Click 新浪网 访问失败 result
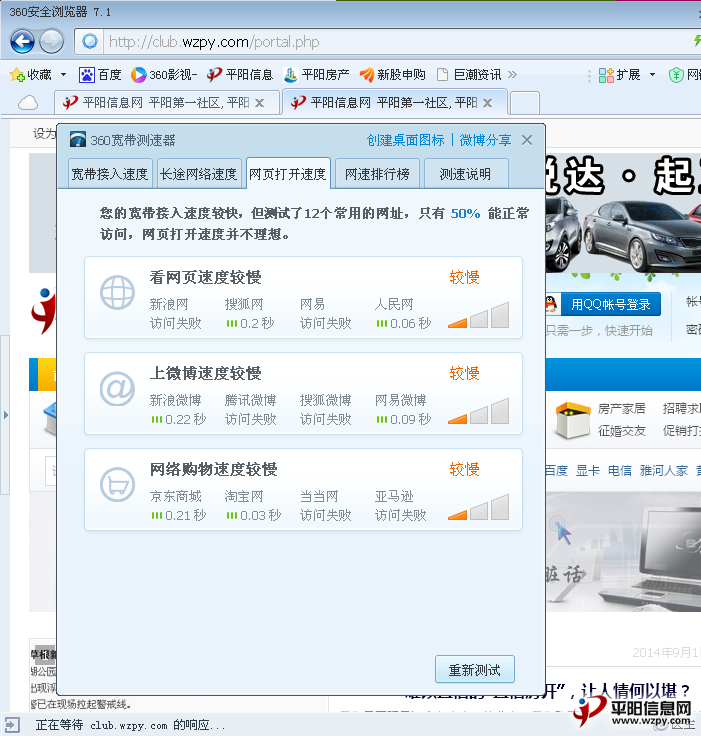701x736 pixels. 175,314
